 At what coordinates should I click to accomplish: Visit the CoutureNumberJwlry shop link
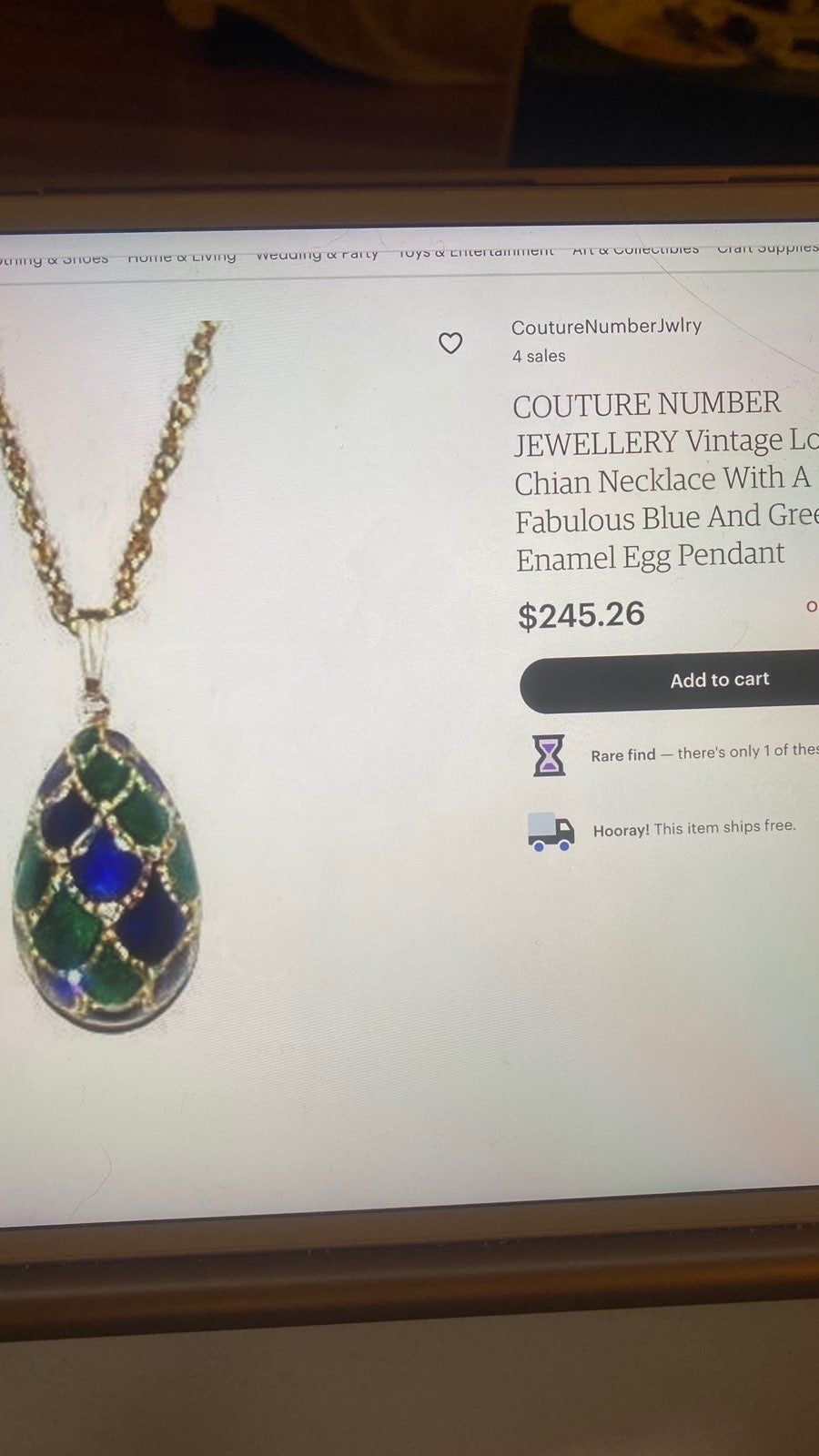[x=606, y=326]
